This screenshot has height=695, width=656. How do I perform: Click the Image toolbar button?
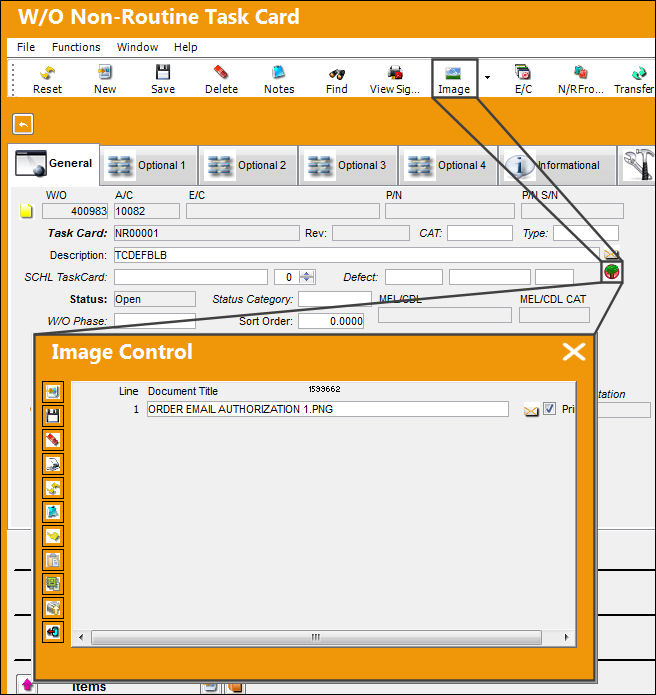454,80
